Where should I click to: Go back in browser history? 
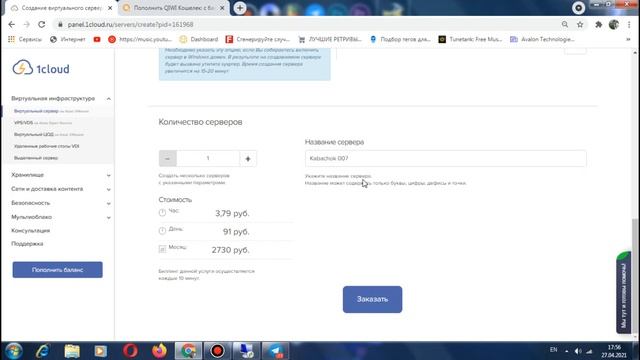click(11, 24)
